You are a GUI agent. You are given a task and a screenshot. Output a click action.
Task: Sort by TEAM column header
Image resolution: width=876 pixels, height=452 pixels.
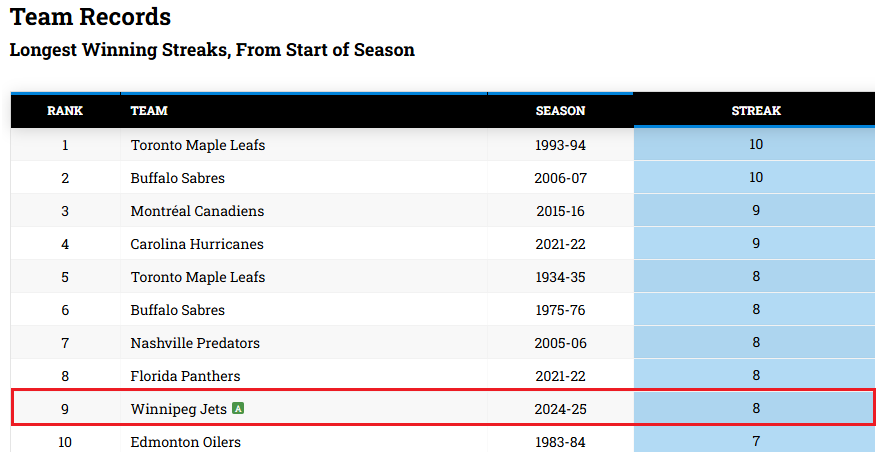149,111
